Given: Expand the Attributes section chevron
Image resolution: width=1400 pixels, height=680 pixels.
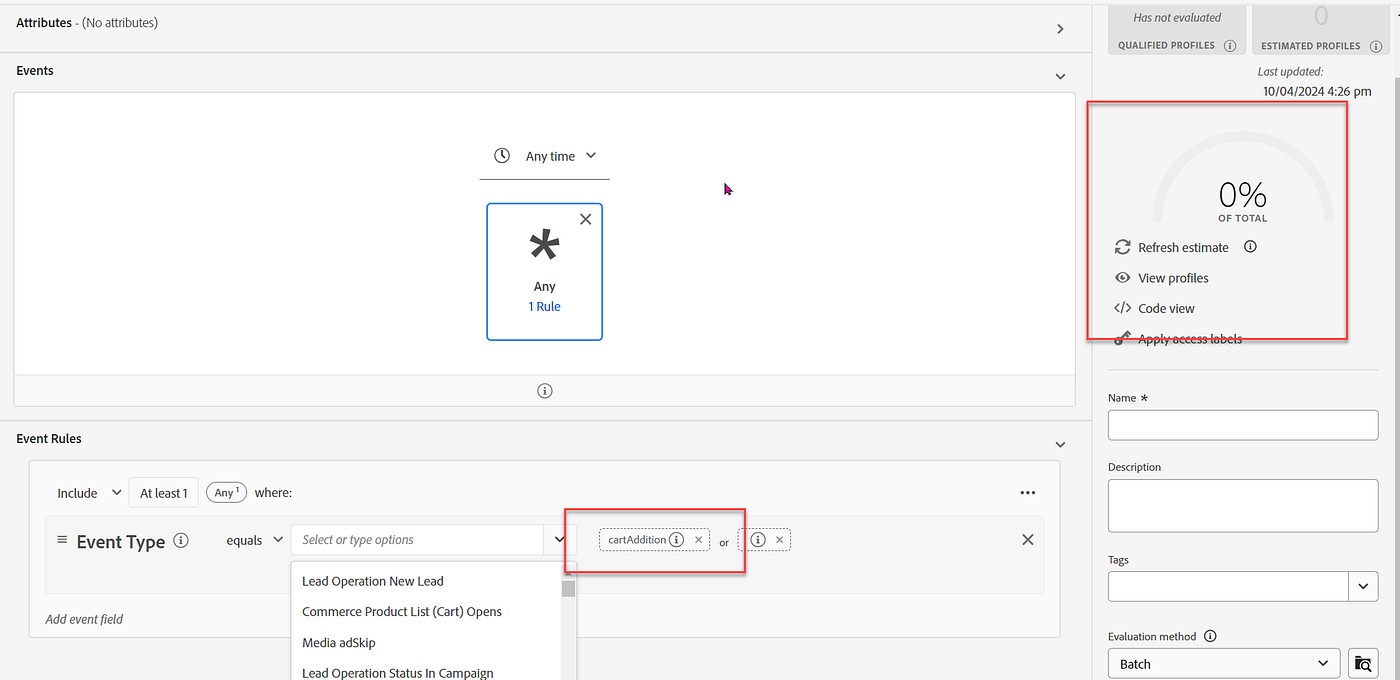Looking at the screenshot, I should 1060,29.
